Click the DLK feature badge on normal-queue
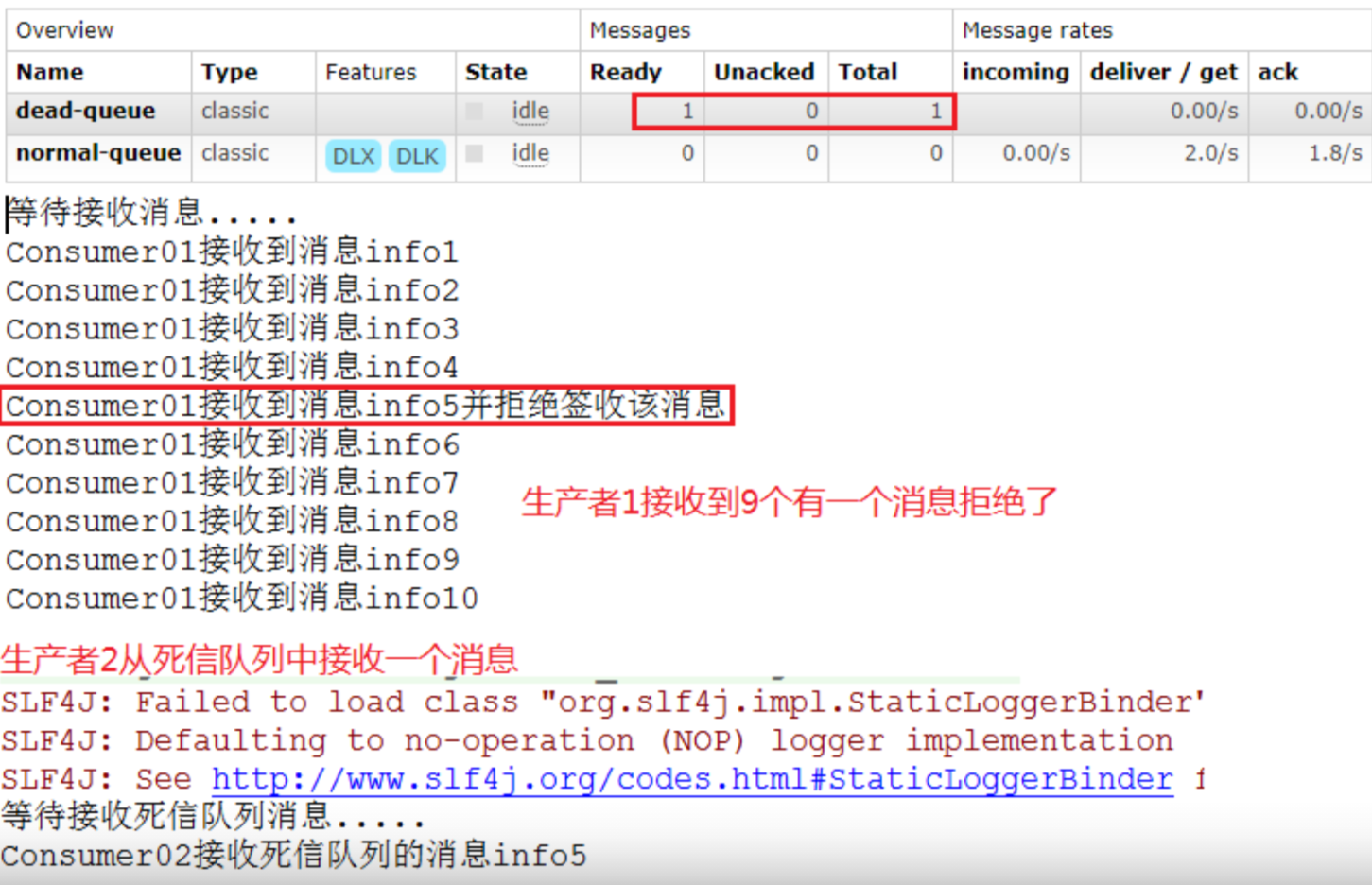The image size is (1372, 885). (417, 156)
